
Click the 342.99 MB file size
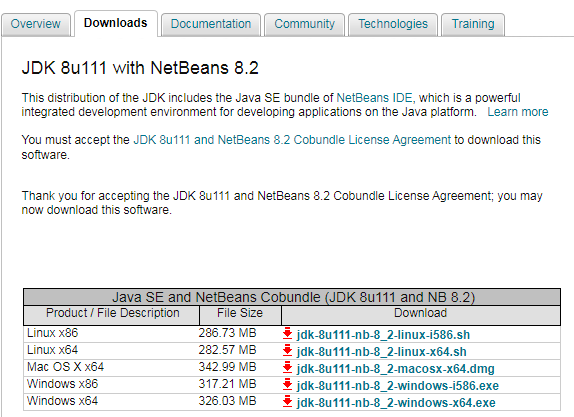click(227, 366)
